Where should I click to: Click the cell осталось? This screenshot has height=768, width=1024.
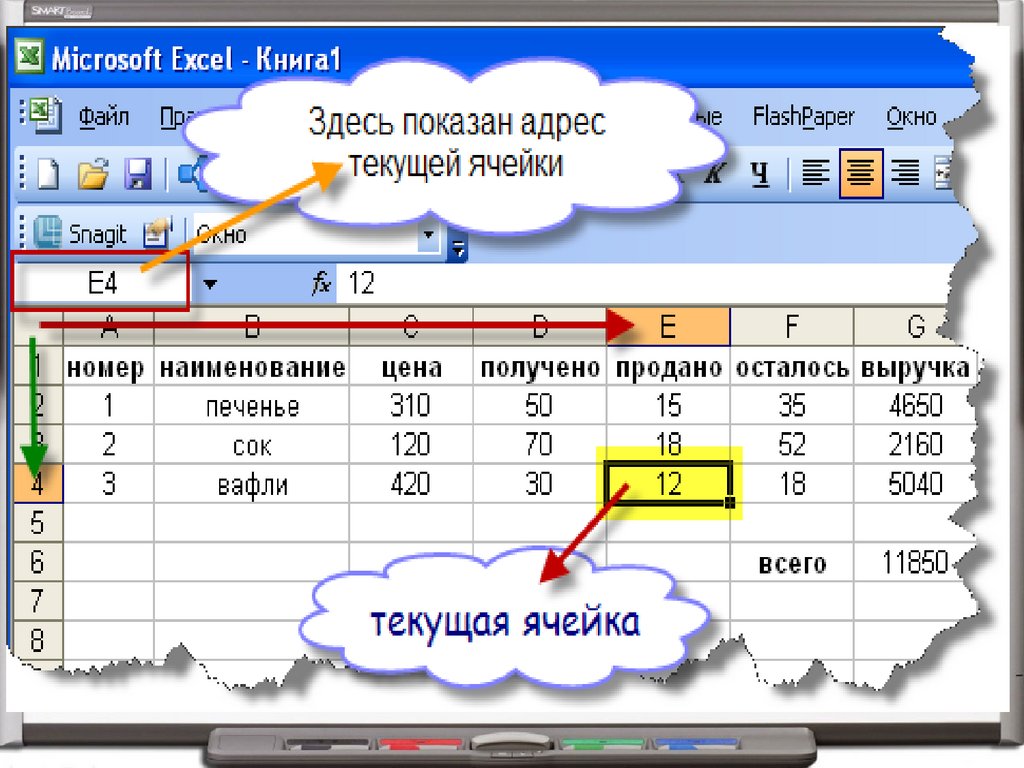pyautogui.click(x=792, y=368)
